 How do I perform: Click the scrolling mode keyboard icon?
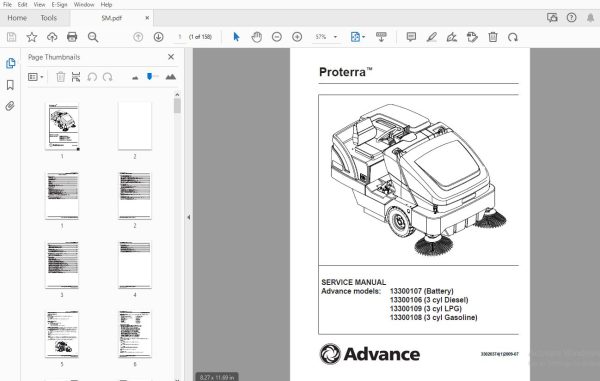(381, 37)
